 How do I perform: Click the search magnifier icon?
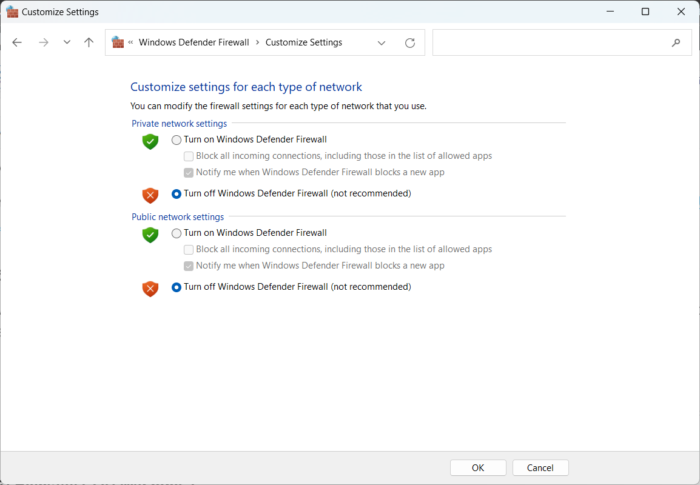click(x=676, y=43)
